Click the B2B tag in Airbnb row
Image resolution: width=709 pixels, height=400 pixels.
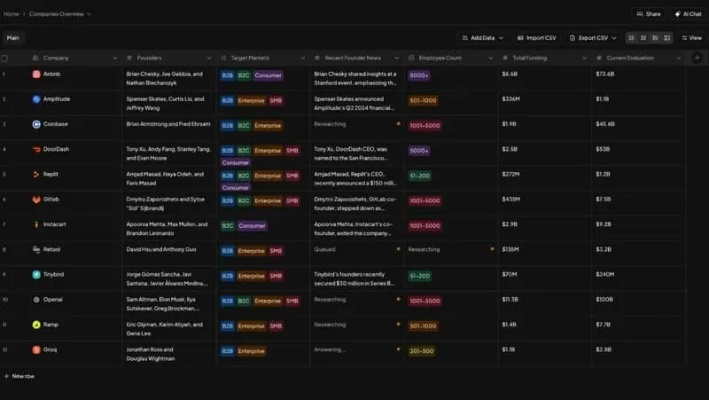pyautogui.click(x=227, y=74)
